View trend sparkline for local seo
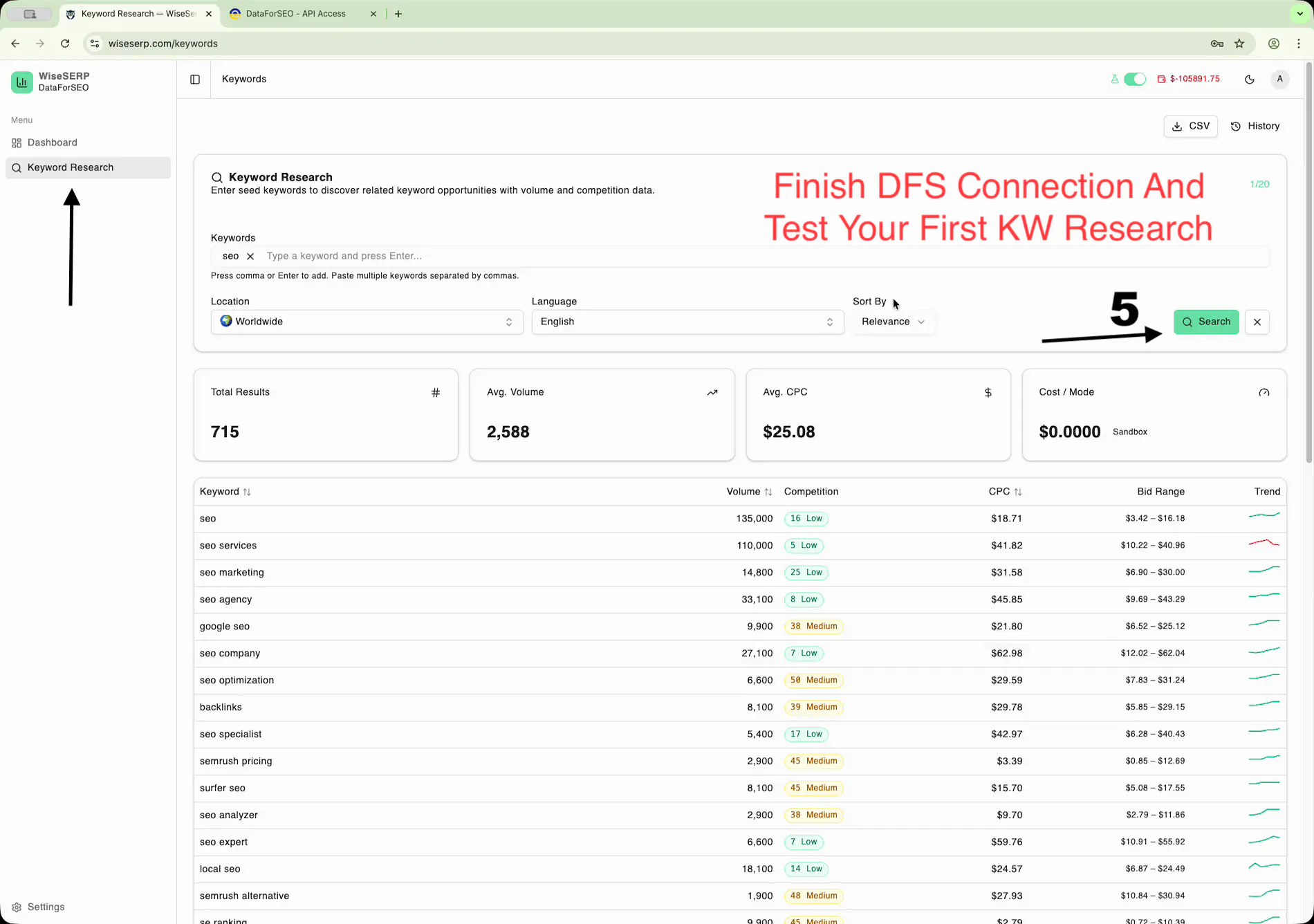This screenshot has width=1314, height=924. pyautogui.click(x=1264, y=867)
